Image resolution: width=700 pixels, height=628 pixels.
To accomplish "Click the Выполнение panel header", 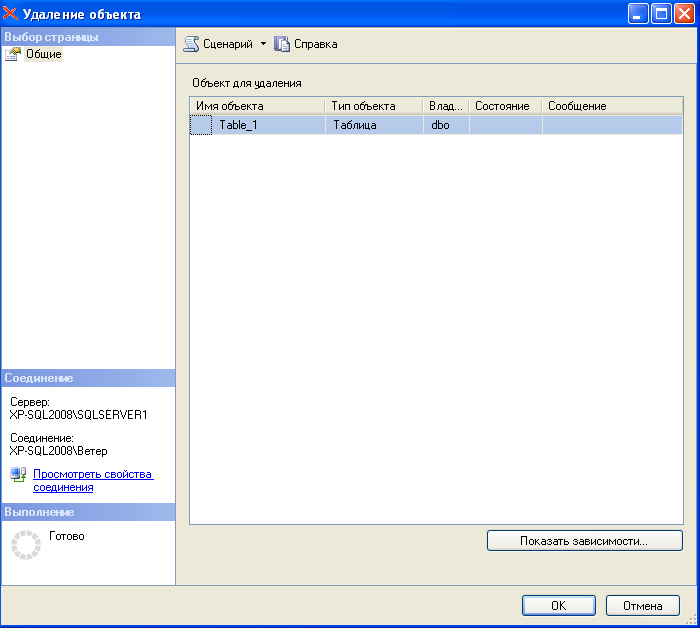I will point(88,512).
